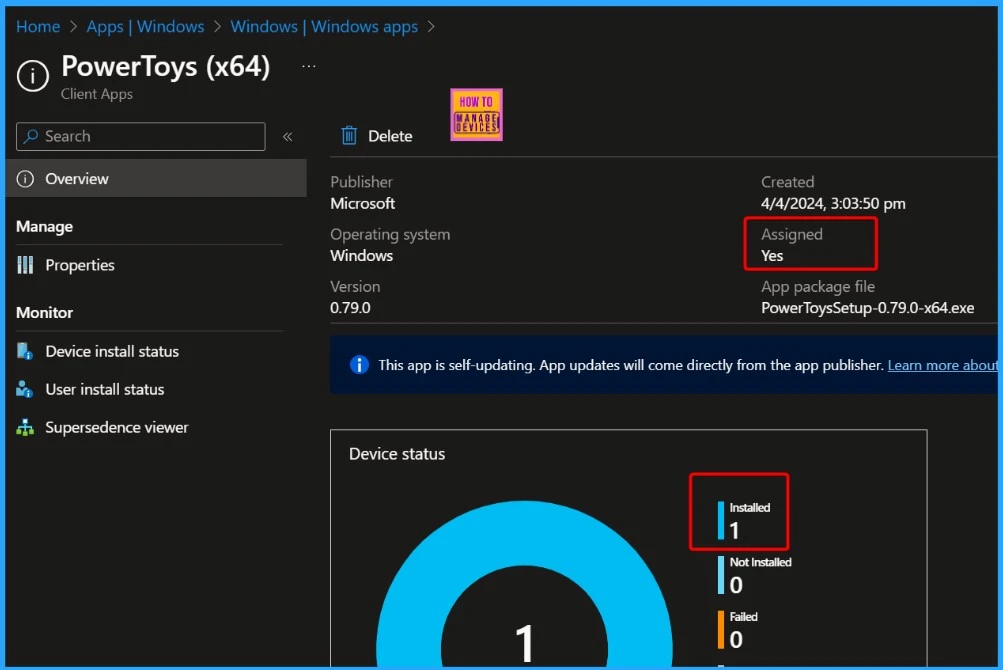Select PowerToysSetup-0.79.0-x64.exe file name

tap(867, 308)
